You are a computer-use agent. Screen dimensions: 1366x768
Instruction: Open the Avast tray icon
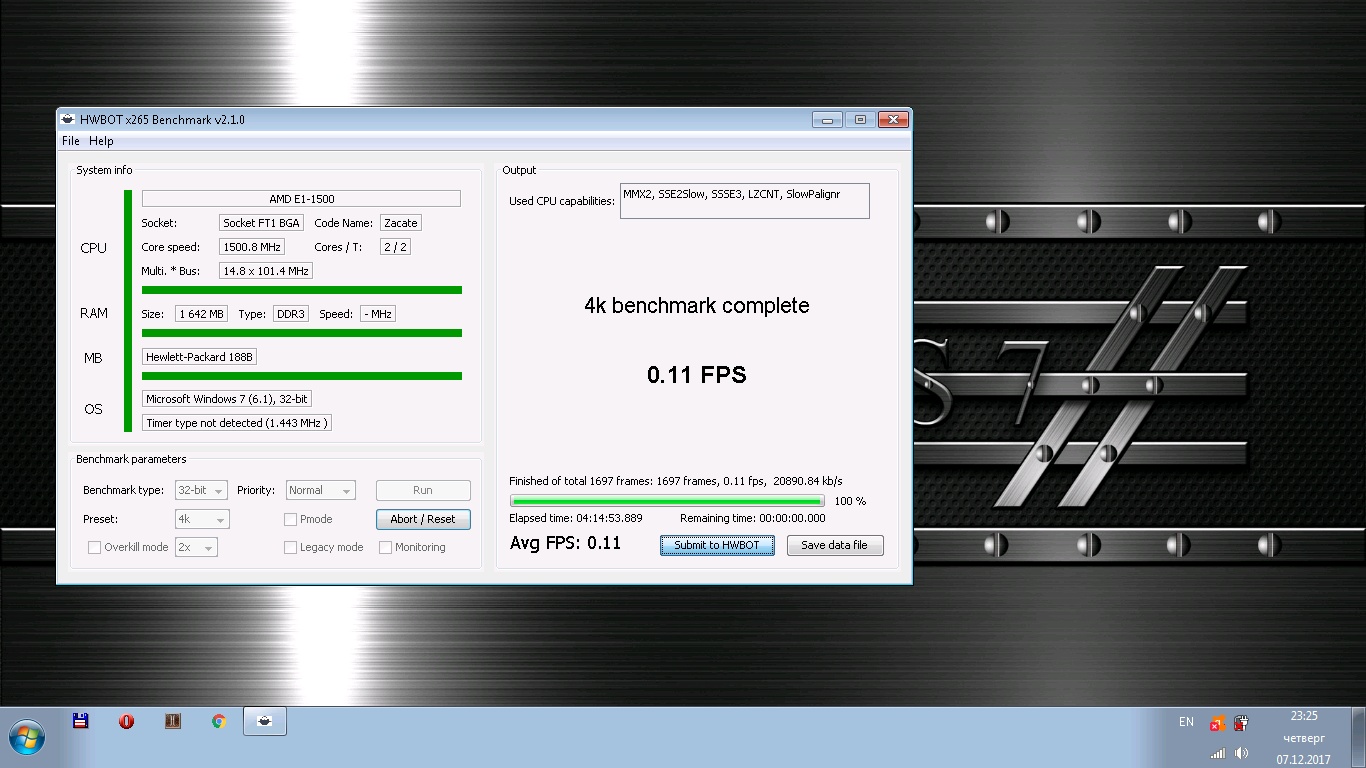pos(1217,723)
